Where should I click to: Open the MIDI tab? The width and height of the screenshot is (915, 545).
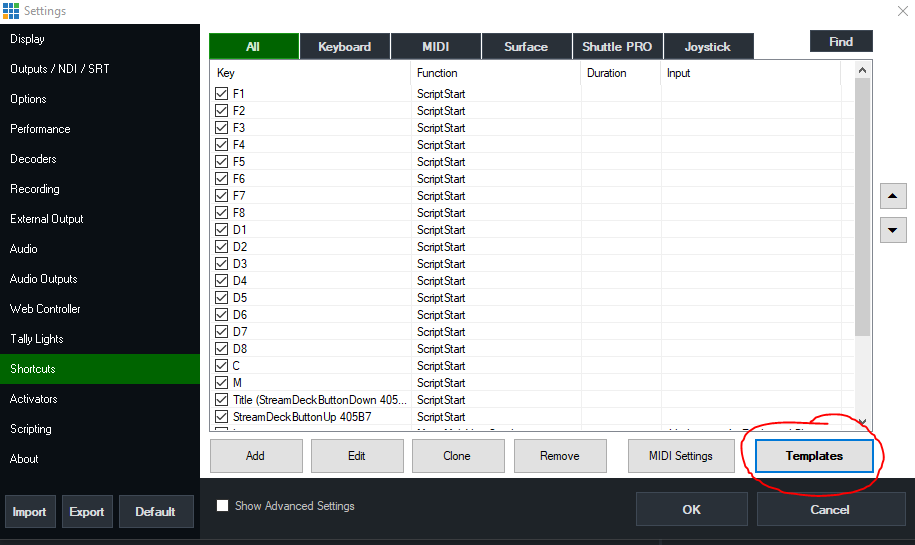coord(436,46)
